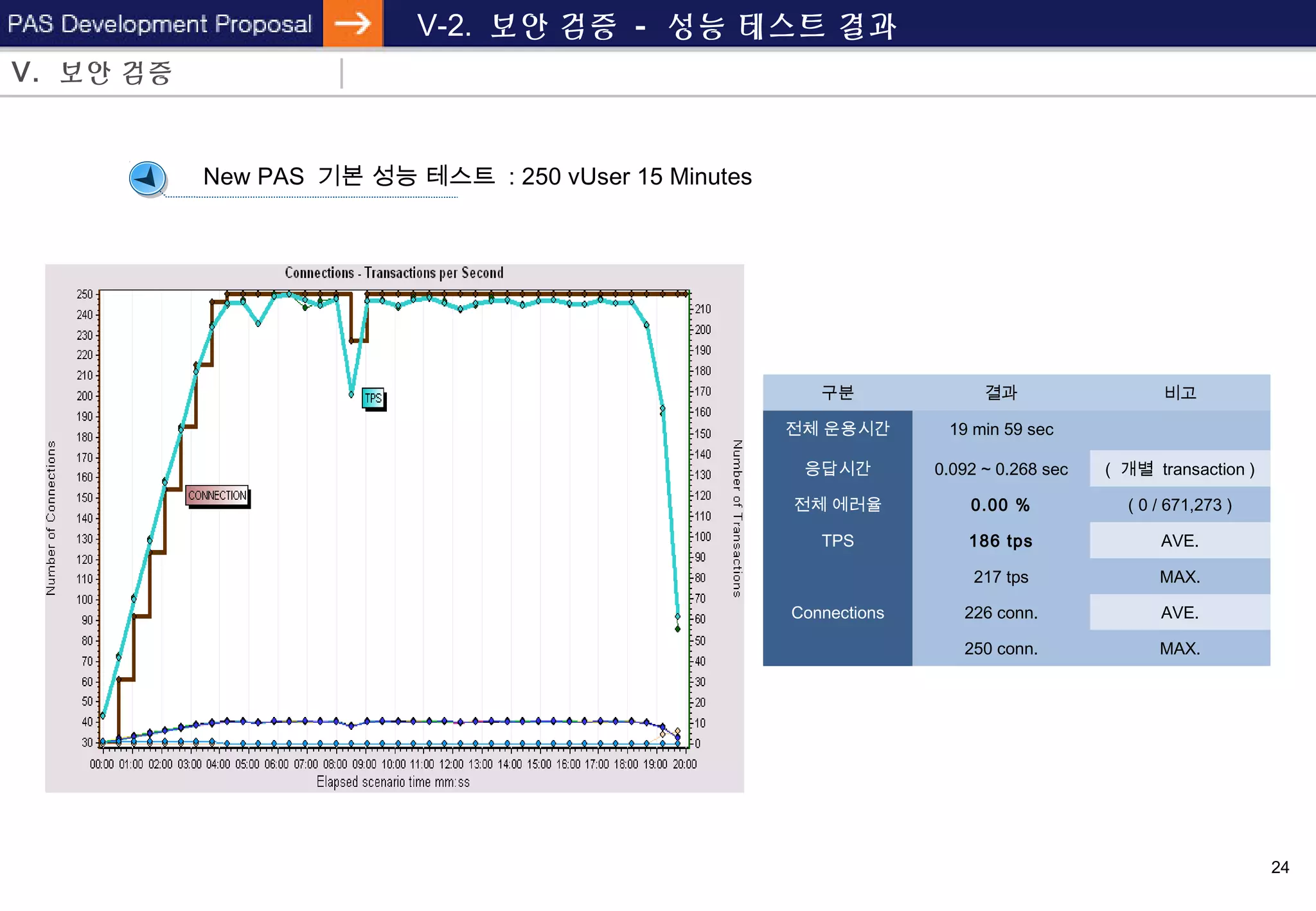
Task: Click the '비고' table header
Action: tap(1180, 393)
